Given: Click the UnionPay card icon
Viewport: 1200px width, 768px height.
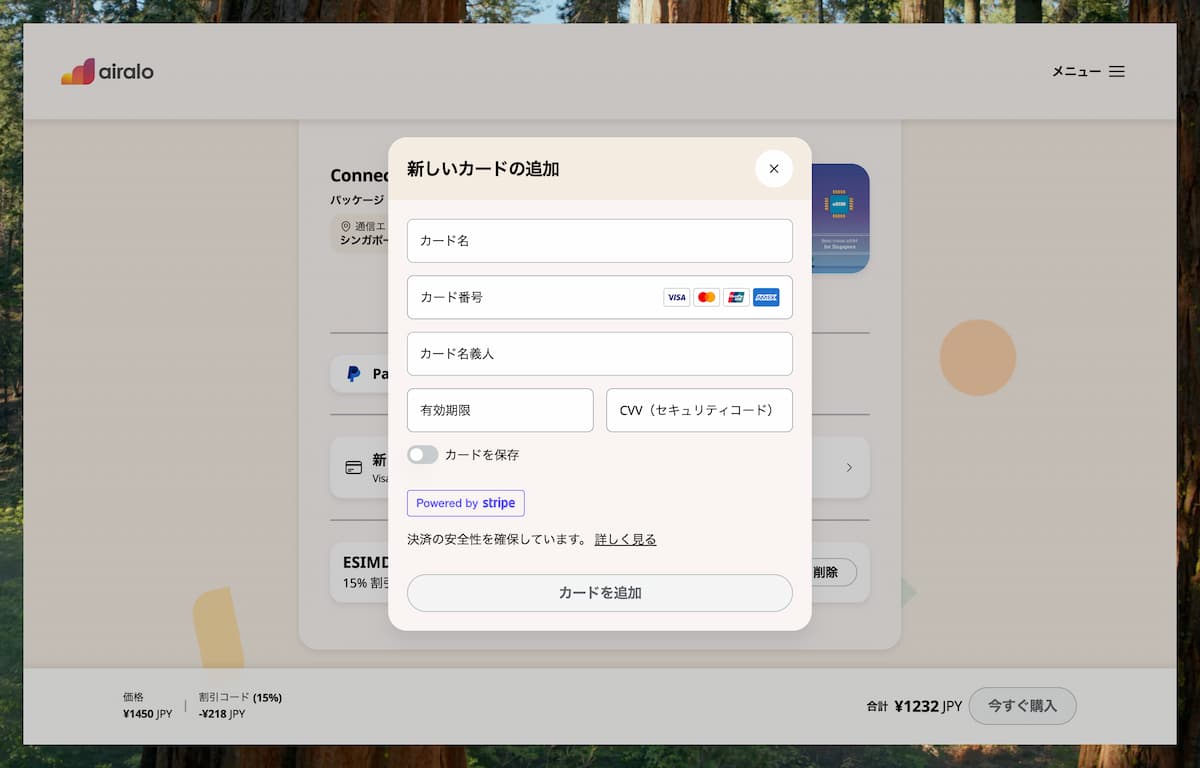Looking at the screenshot, I should tap(736, 297).
